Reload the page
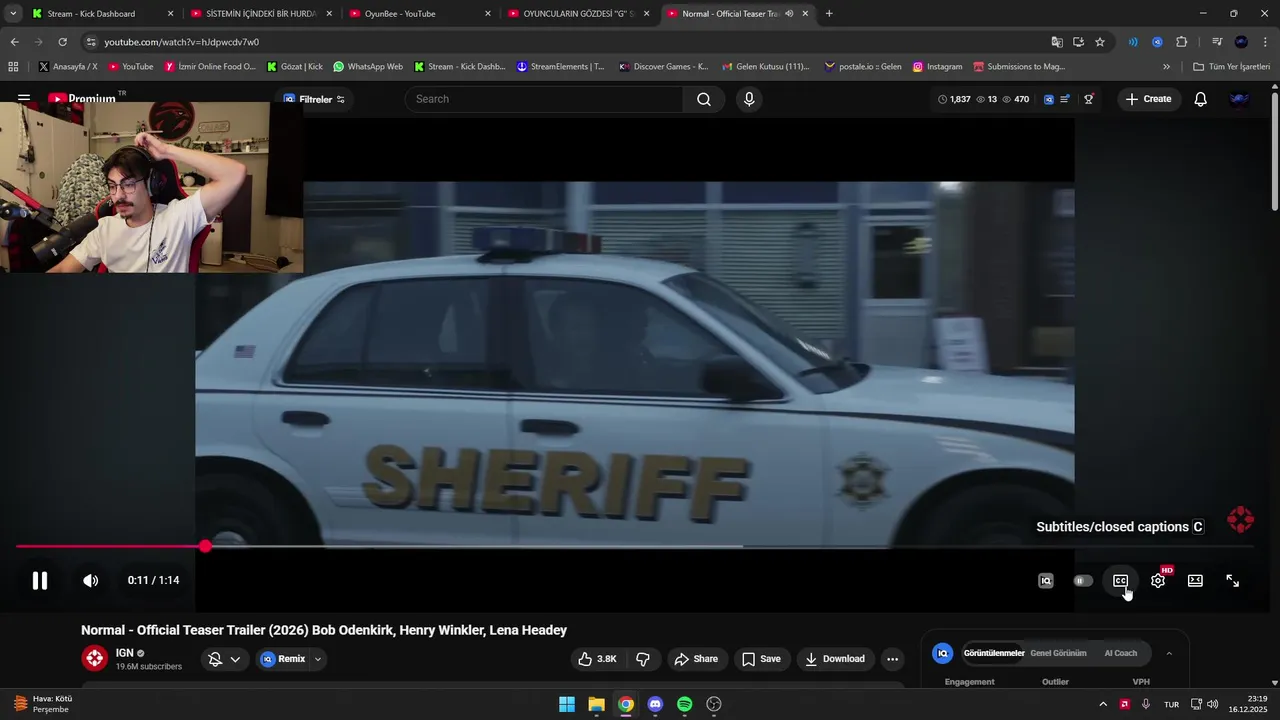The image size is (1280, 720). coord(62,42)
